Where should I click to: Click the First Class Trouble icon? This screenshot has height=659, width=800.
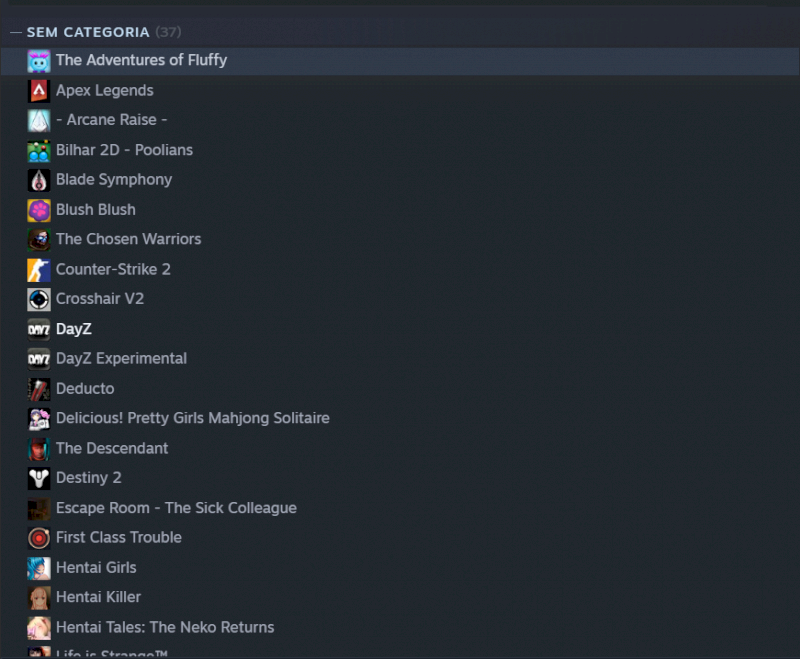tap(39, 539)
